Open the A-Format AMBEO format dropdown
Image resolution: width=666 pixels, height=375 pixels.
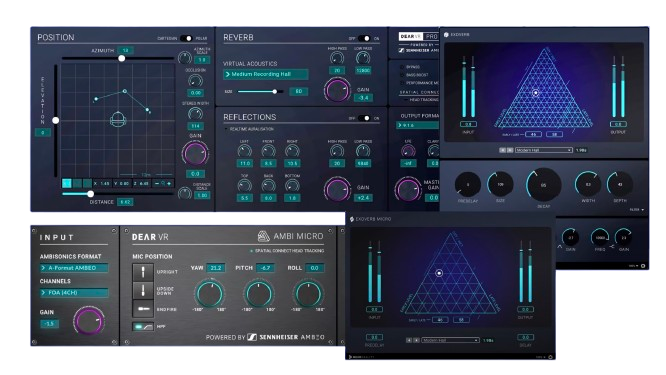[x=74, y=268]
